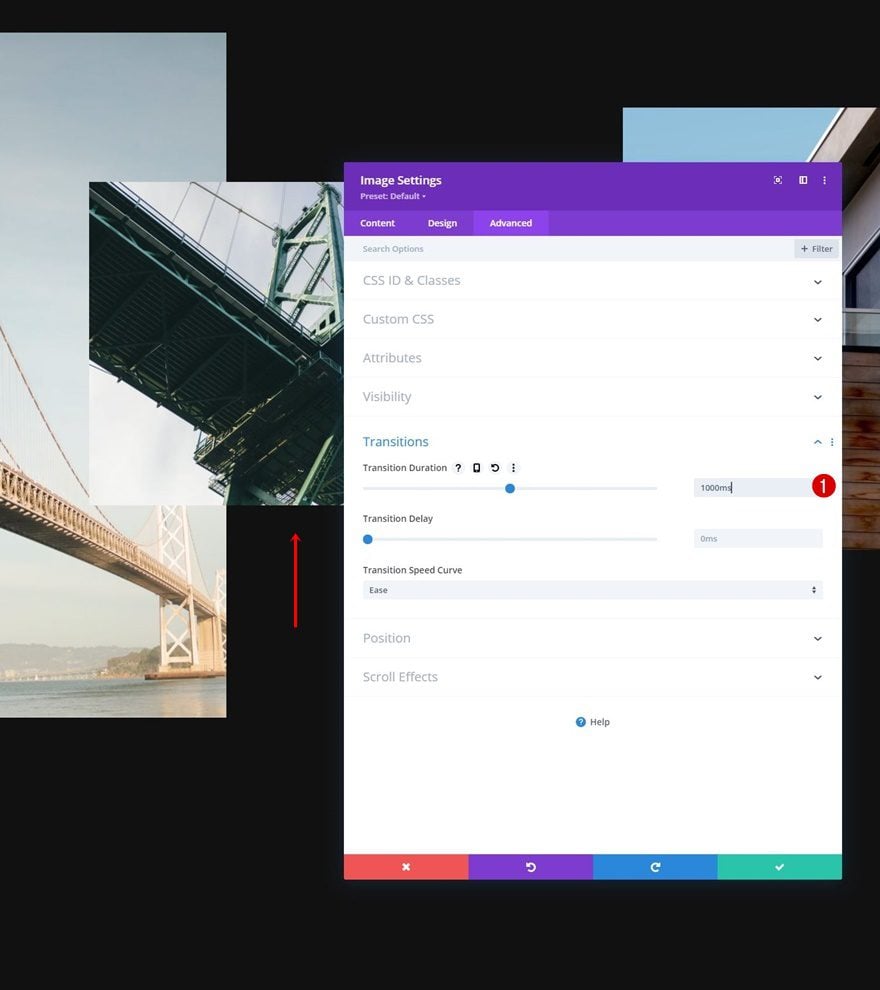This screenshot has width=880, height=990.
Task: Open the Transitions section options menu
Action: (832, 442)
